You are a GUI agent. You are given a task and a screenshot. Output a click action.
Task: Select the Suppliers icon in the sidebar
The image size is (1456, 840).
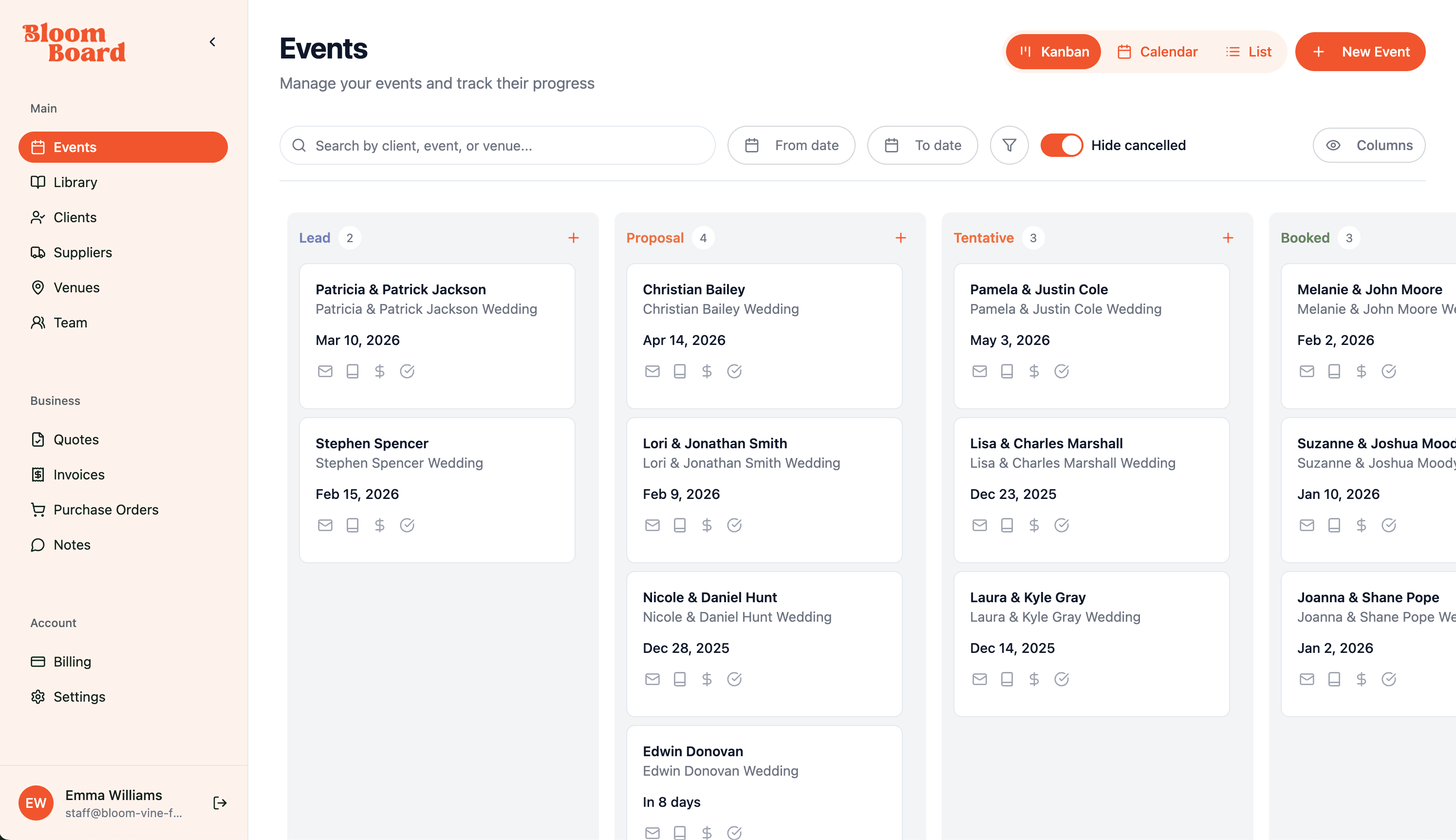pos(38,252)
